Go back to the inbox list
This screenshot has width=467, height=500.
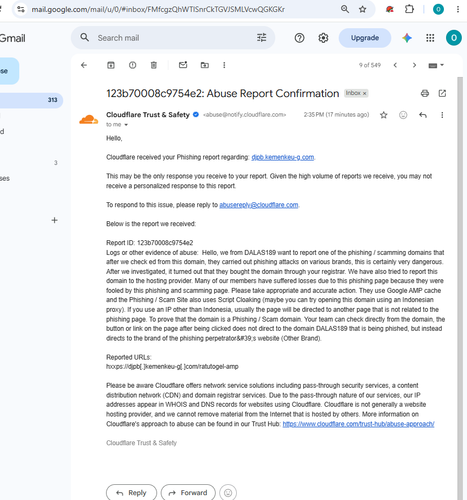(84, 65)
